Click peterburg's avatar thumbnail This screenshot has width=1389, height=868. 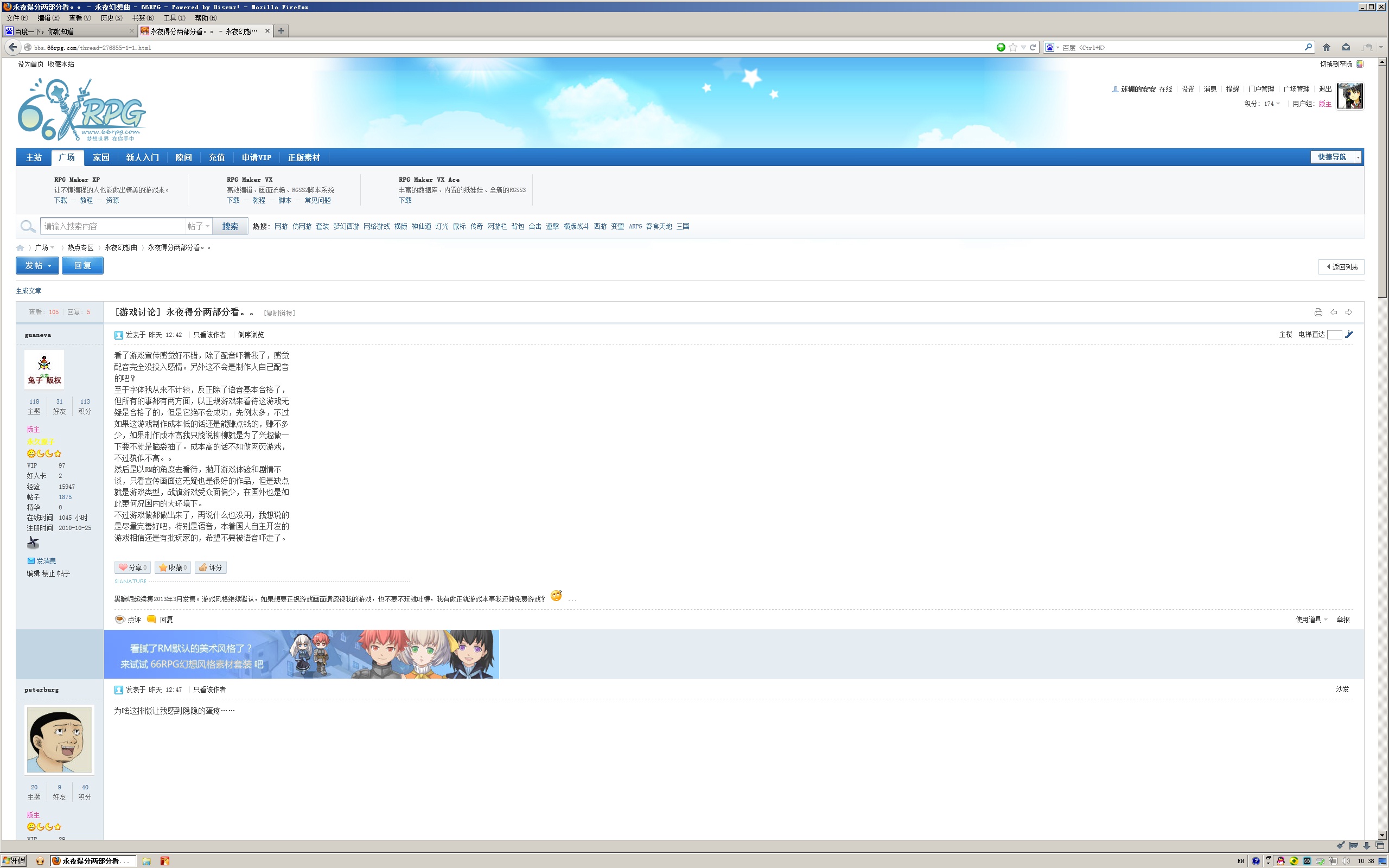click(x=59, y=739)
